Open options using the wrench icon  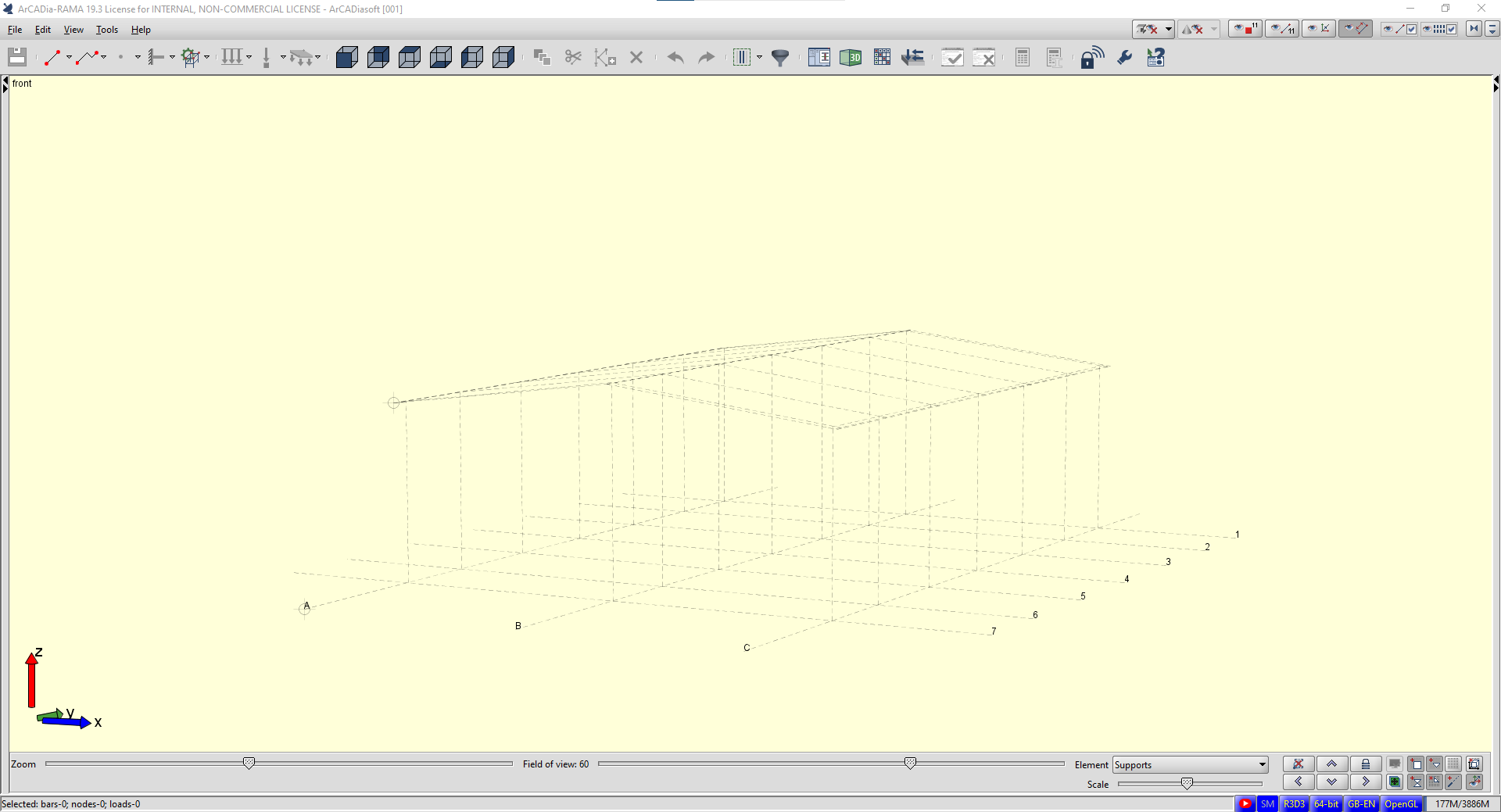1123,57
